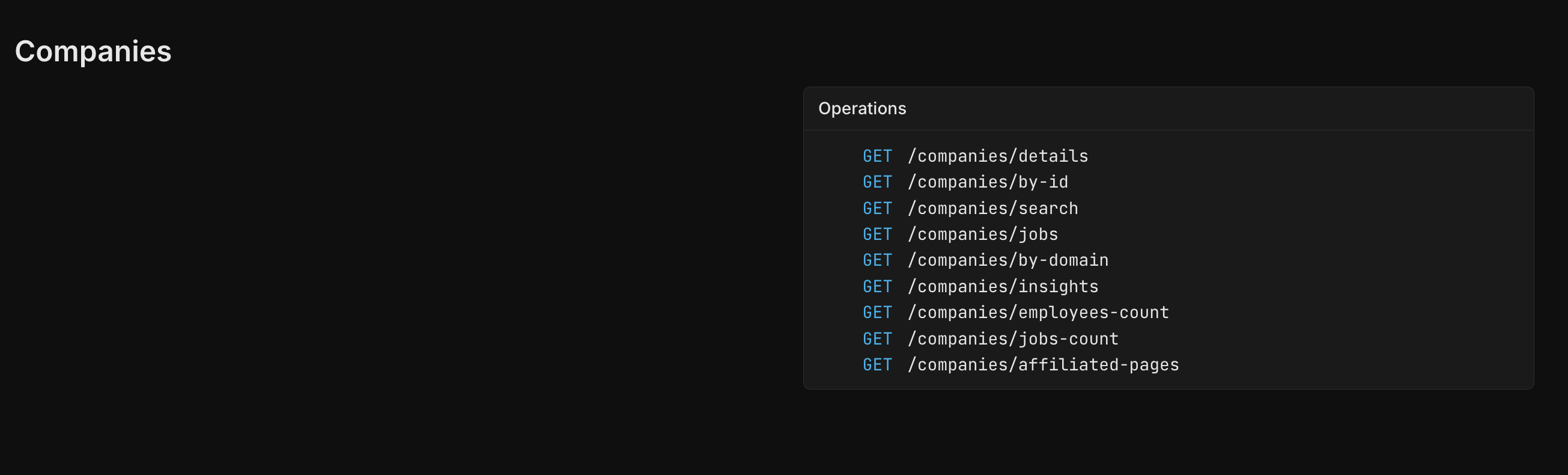
Task: Open the /companies/affiliated-pages endpoint link
Action: 1043,365
